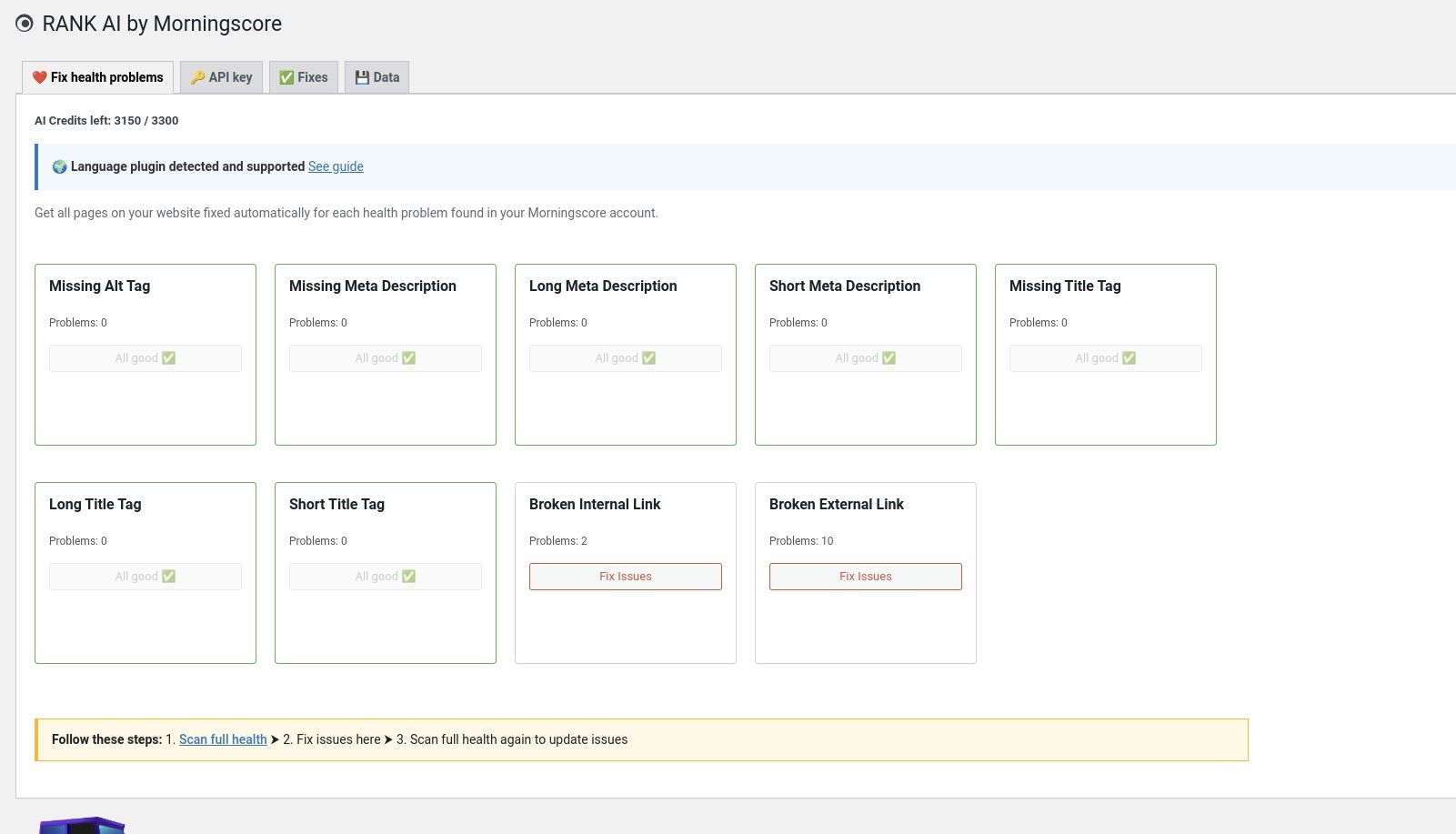Click All good under Long Title Tag
Image resolution: width=1456 pixels, height=834 pixels.
(146, 577)
